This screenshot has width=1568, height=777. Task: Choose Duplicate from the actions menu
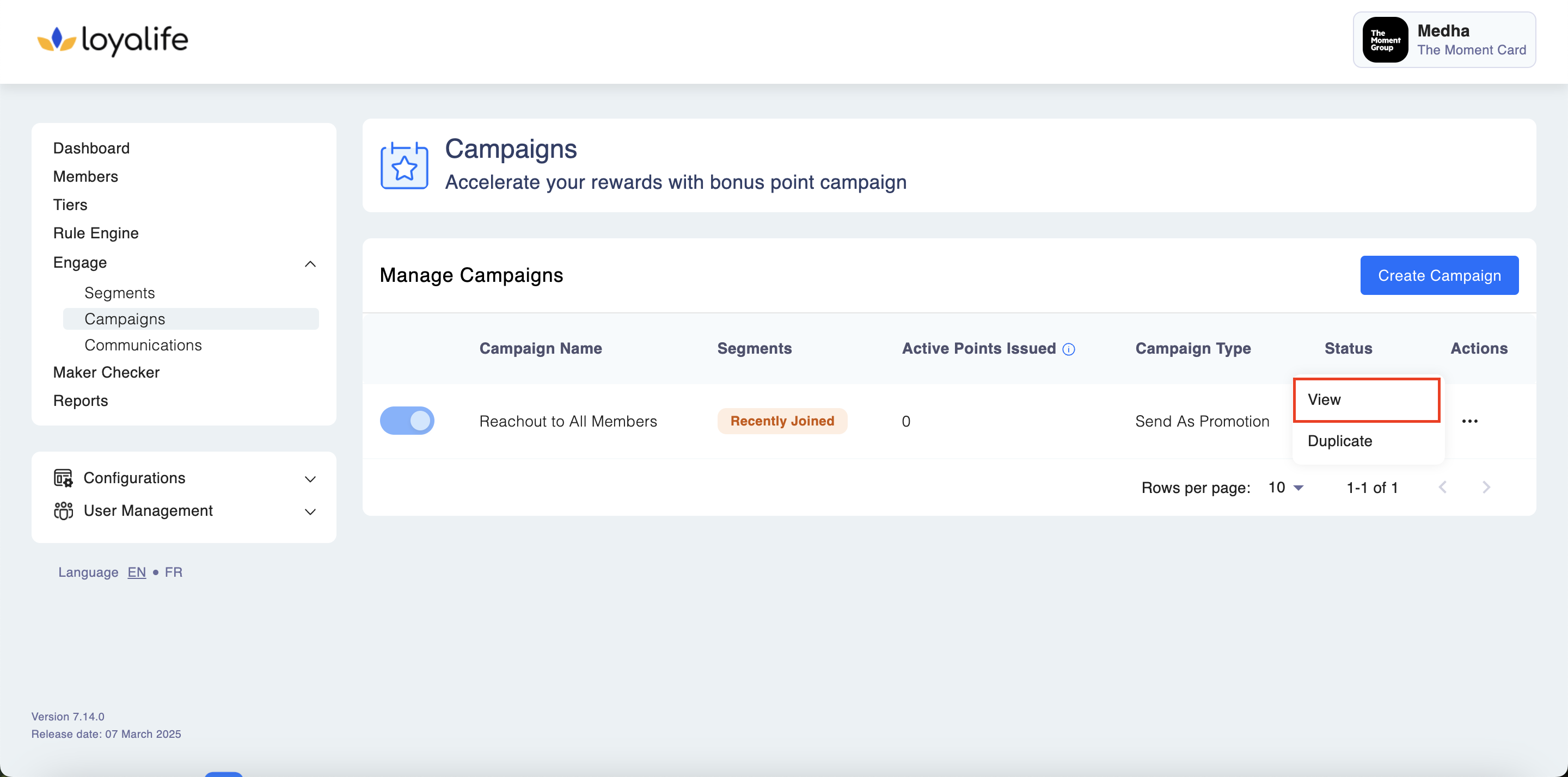pos(1339,441)
